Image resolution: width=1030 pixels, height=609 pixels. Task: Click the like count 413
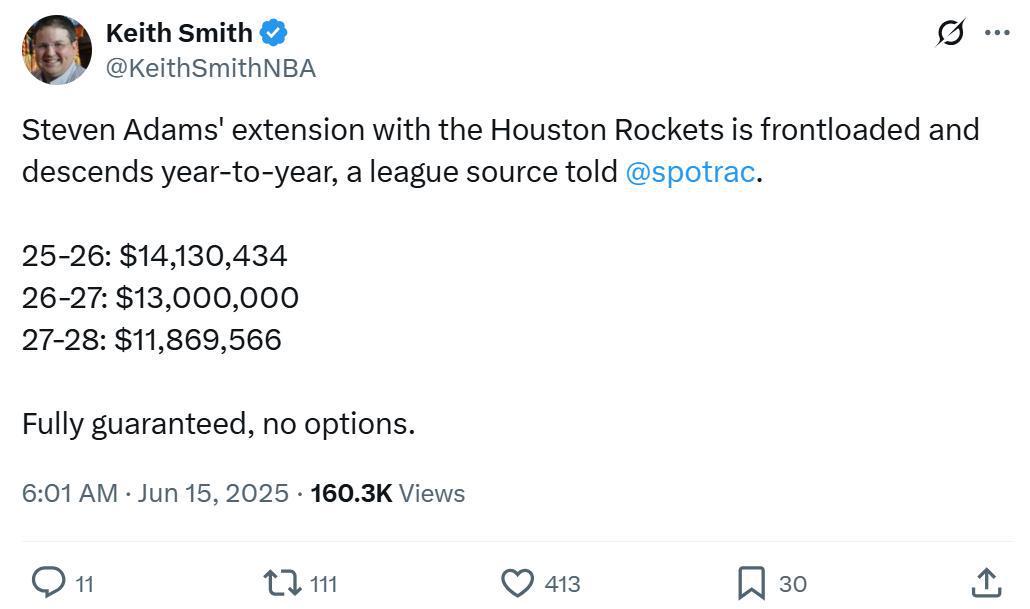562,584
